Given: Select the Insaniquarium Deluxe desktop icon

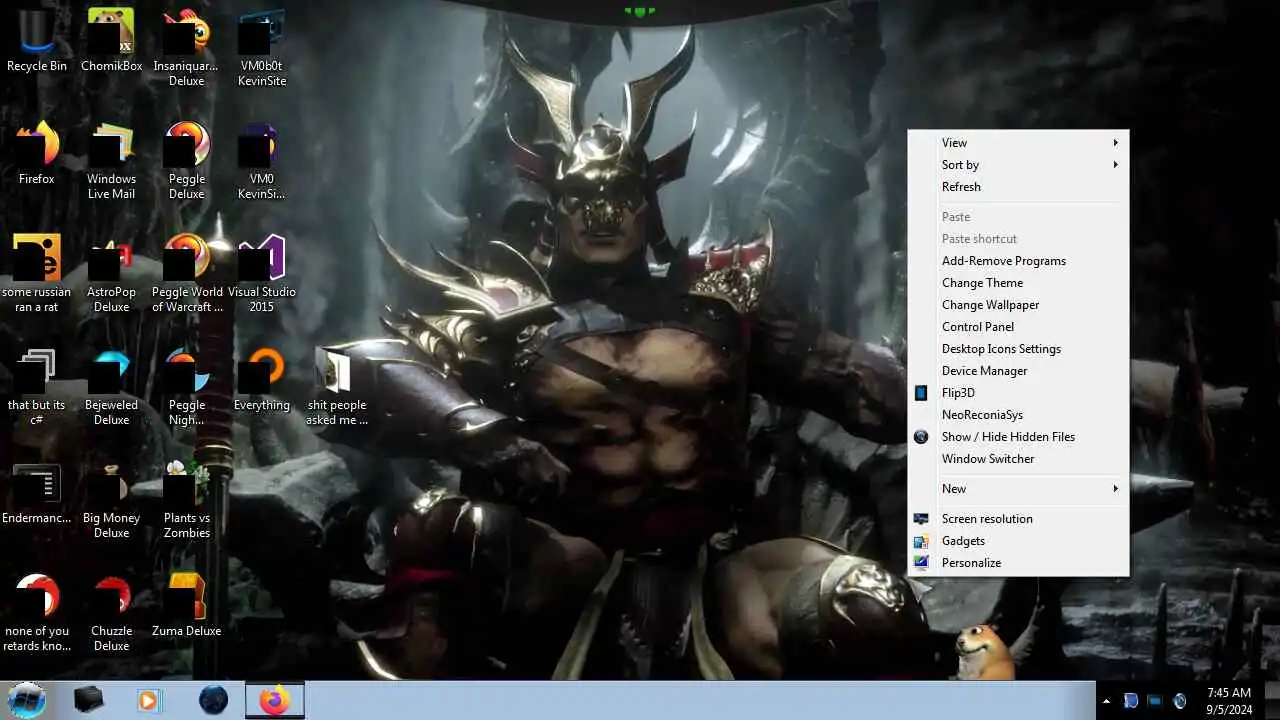Looking at the screenshot, I should click(186, 47).
